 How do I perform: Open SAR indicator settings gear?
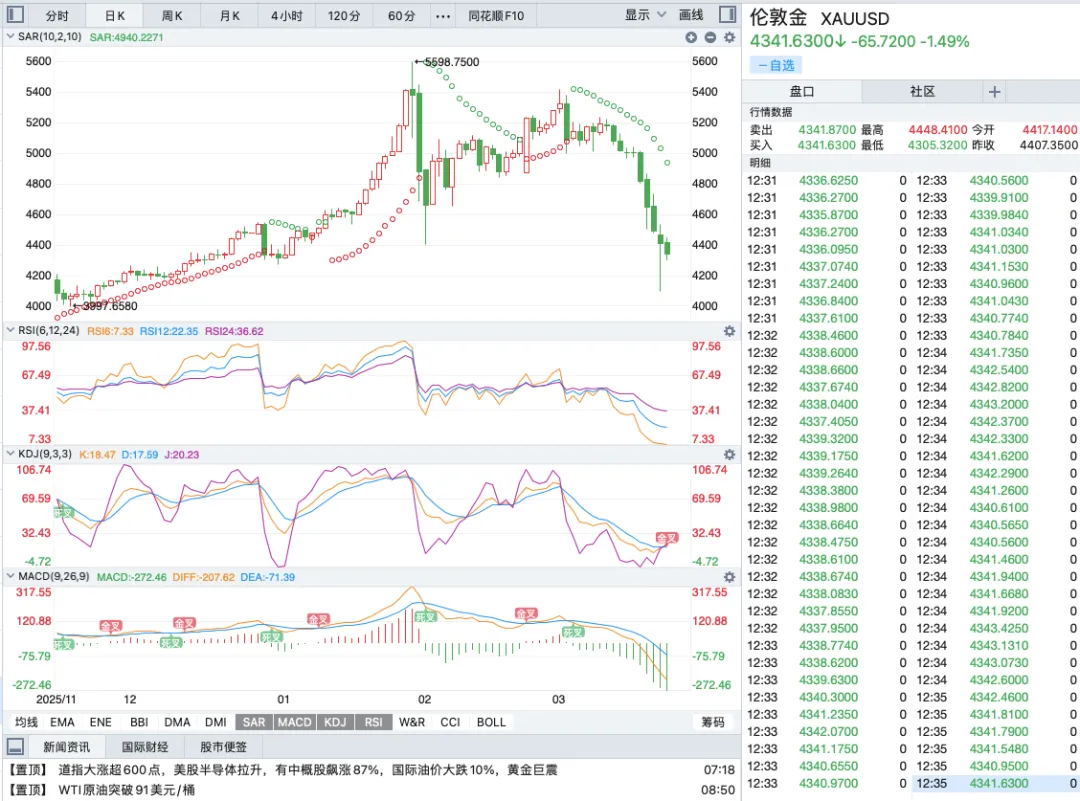coord(729,37)
